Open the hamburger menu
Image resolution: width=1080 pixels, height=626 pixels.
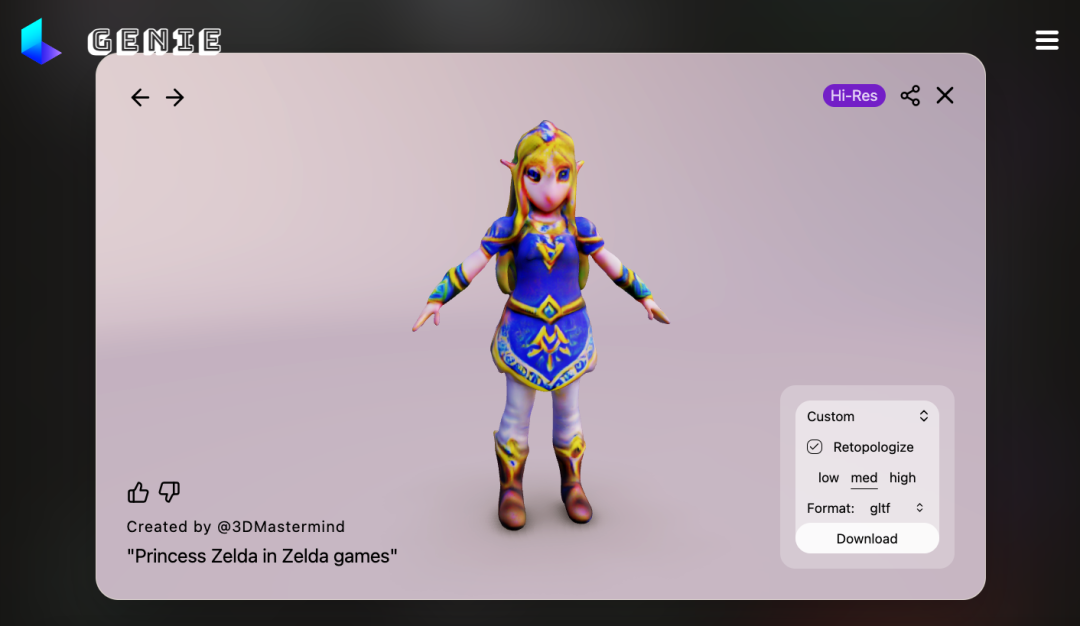coord(1047,40)
